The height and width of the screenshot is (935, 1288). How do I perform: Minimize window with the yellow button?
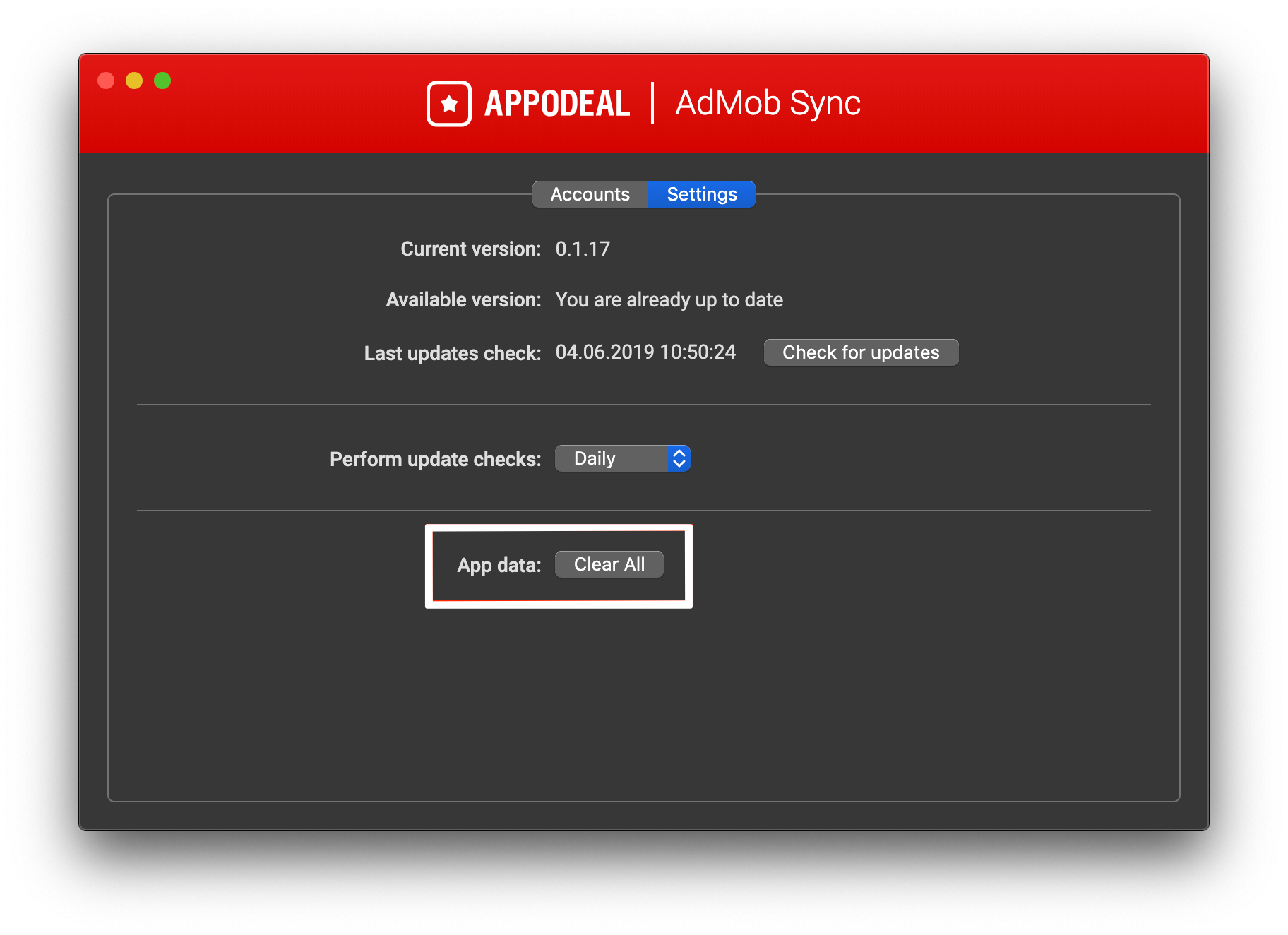point(134,81)
